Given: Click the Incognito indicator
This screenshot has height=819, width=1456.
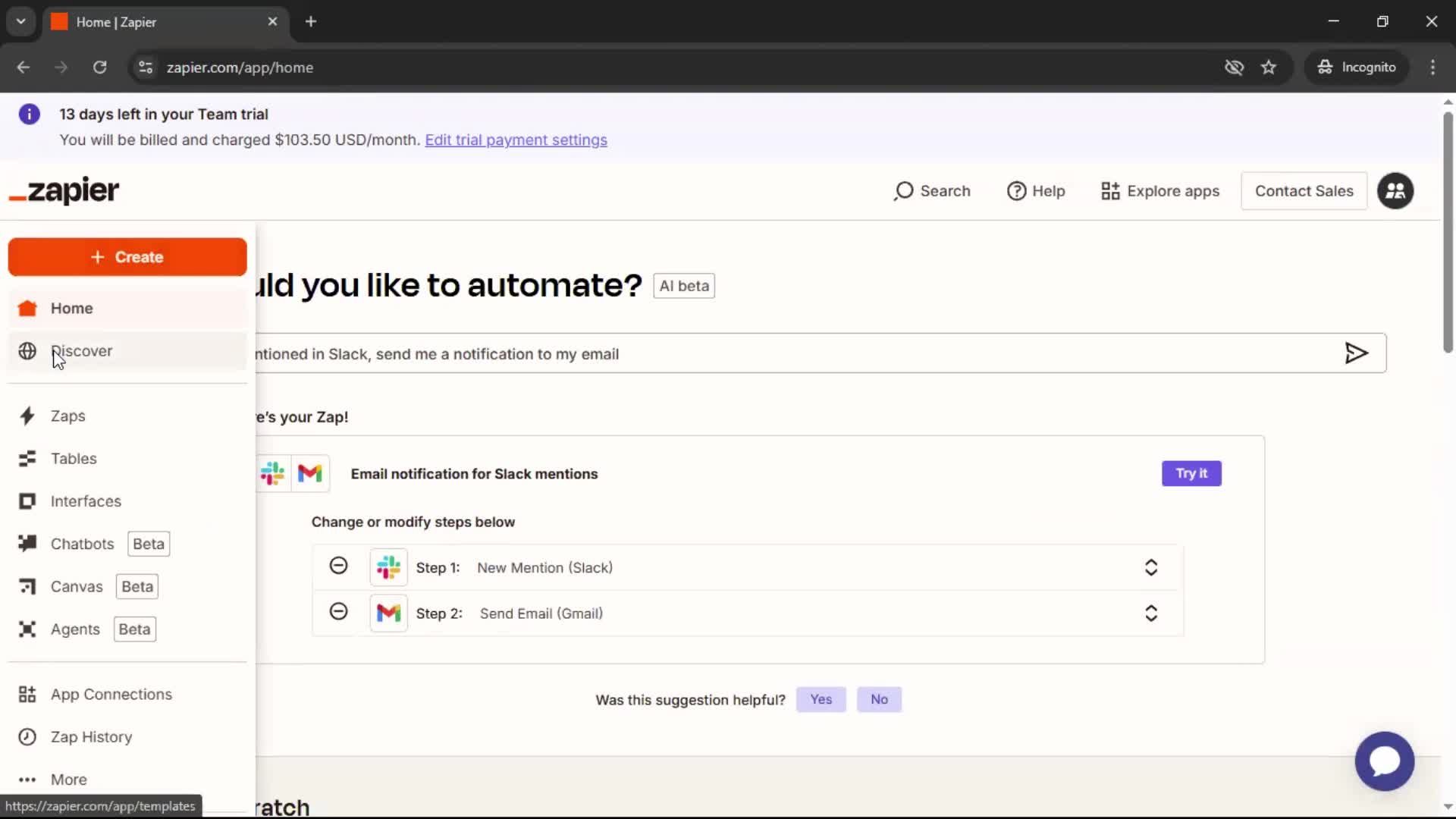Looking at the screenshot, I should point(1357,67).
